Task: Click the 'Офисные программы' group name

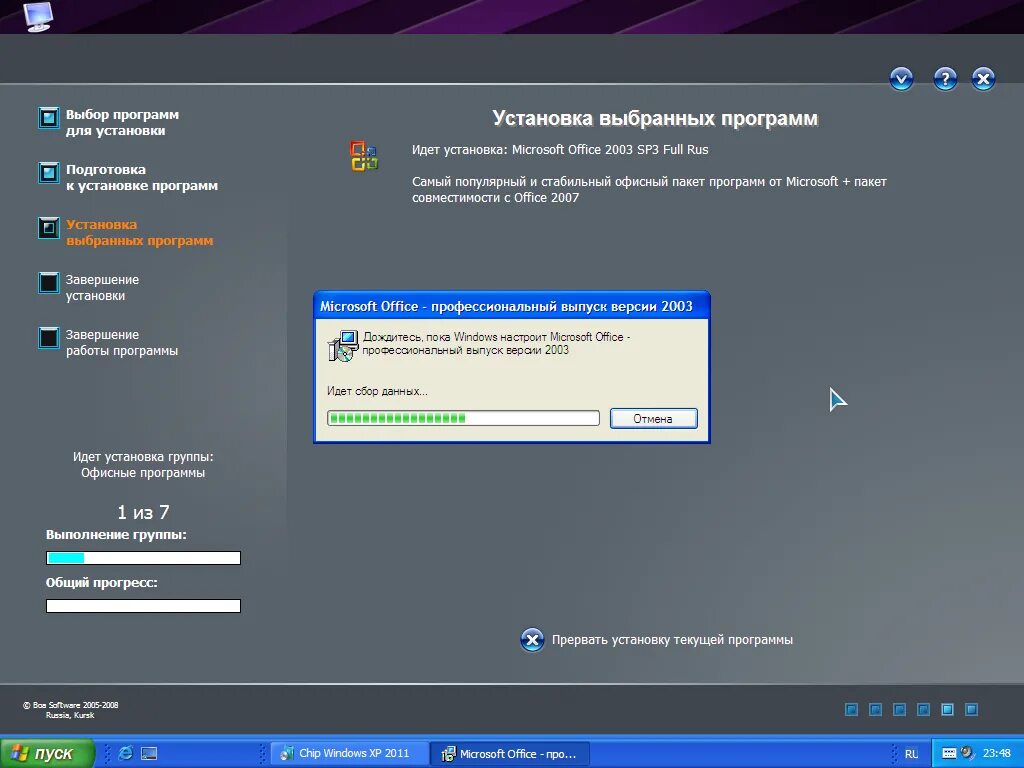Action: click(x=143, y=473)
